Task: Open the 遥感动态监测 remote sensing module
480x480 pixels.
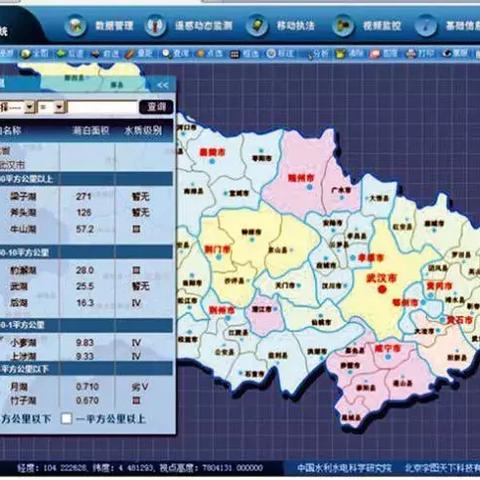Action: (x=189, y=25)
